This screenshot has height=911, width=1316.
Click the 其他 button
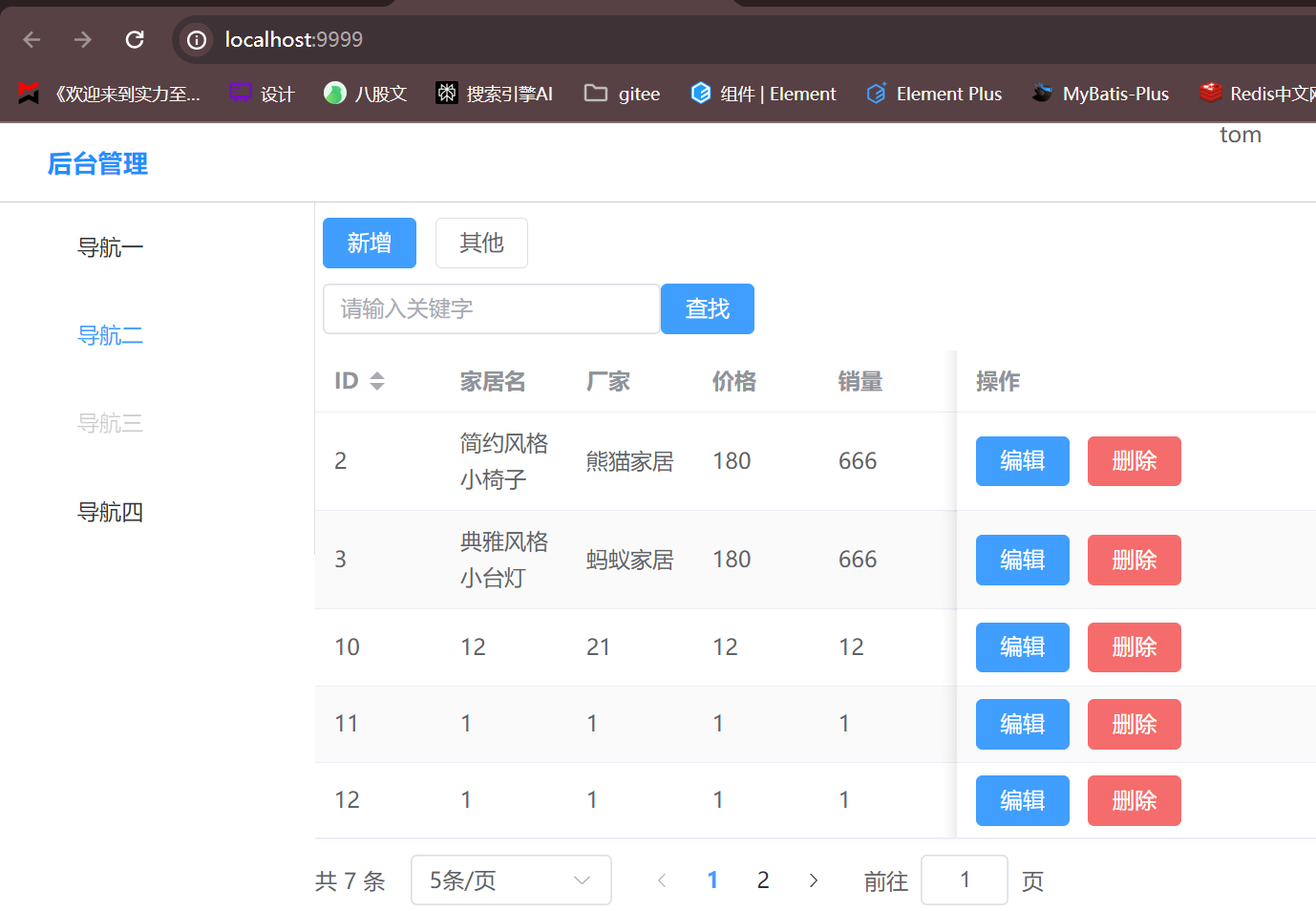coord(481,244)
